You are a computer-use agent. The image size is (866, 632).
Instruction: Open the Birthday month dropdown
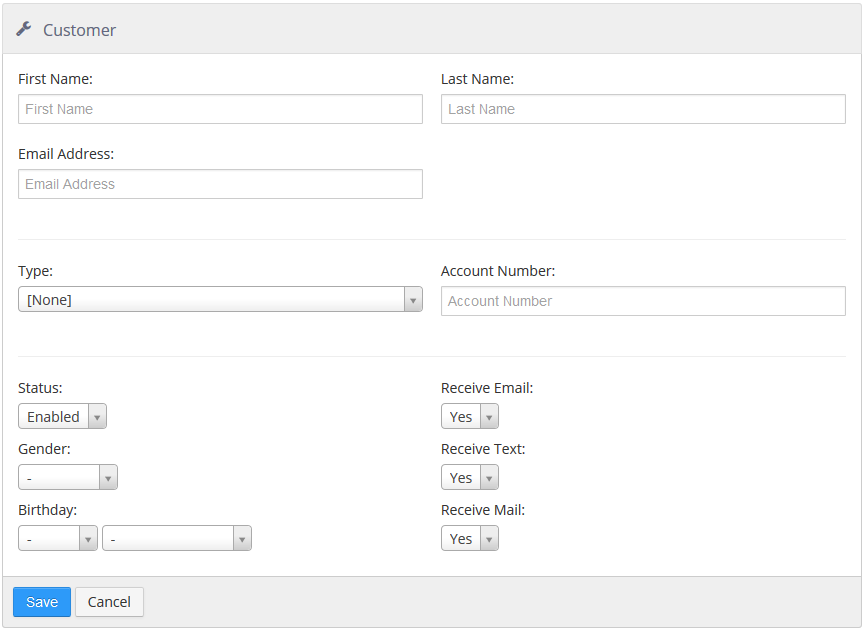[58, 539]
